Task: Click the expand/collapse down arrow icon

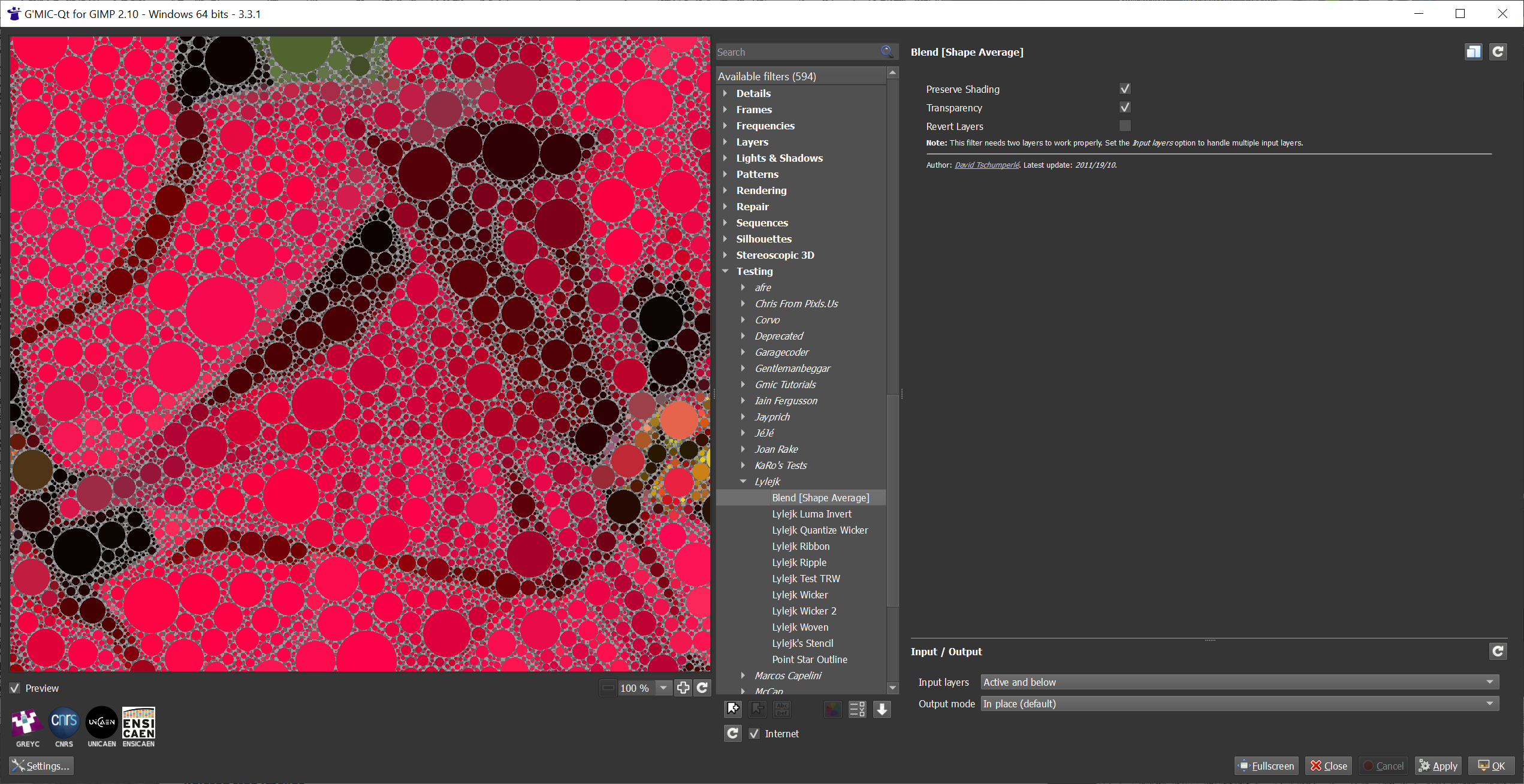Action: click(x=882, y=709)
